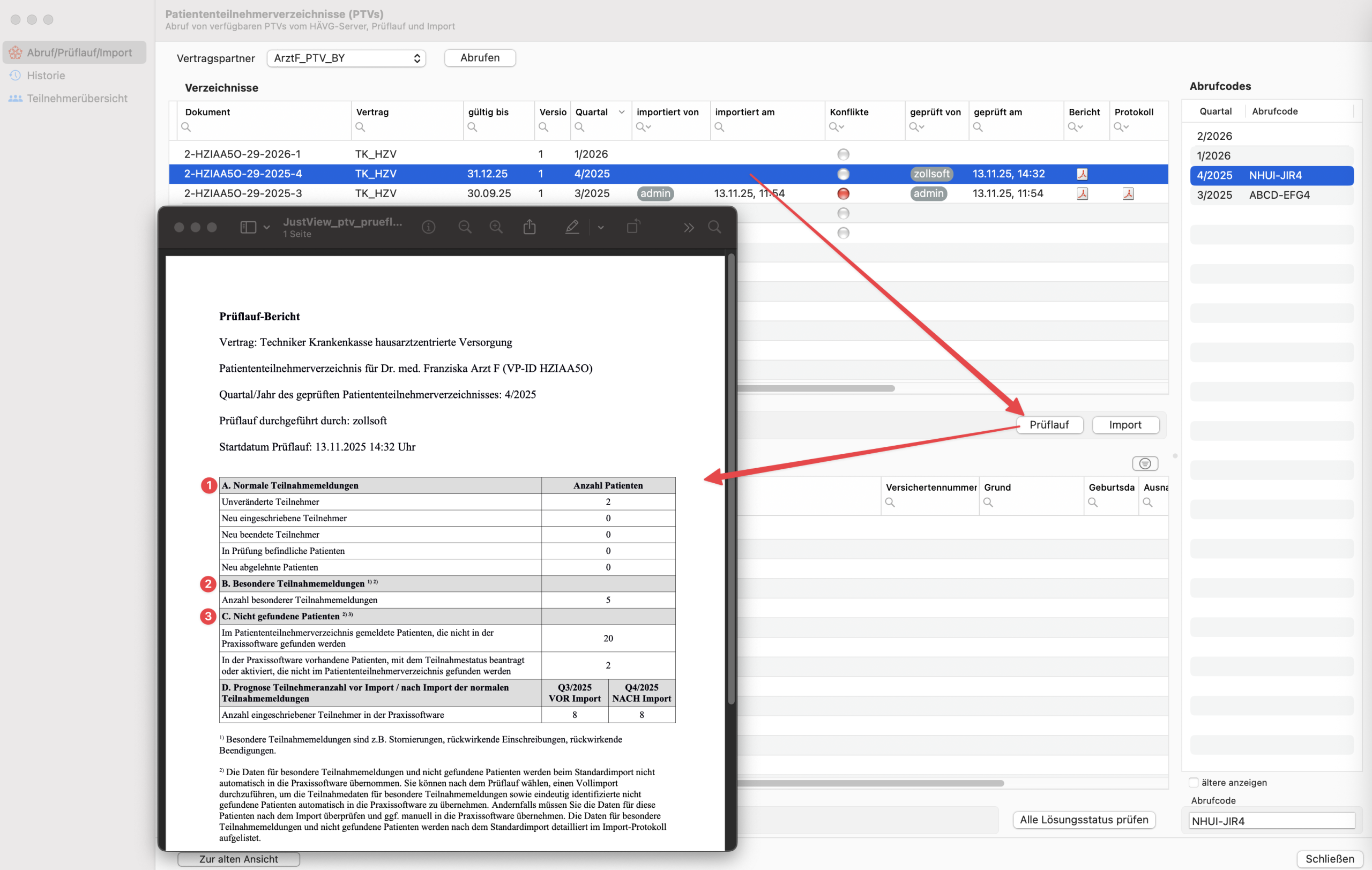1372x870 pixels.
Task: Click the zoom in magnifier in Preview
Action: [x=496, y=227]
